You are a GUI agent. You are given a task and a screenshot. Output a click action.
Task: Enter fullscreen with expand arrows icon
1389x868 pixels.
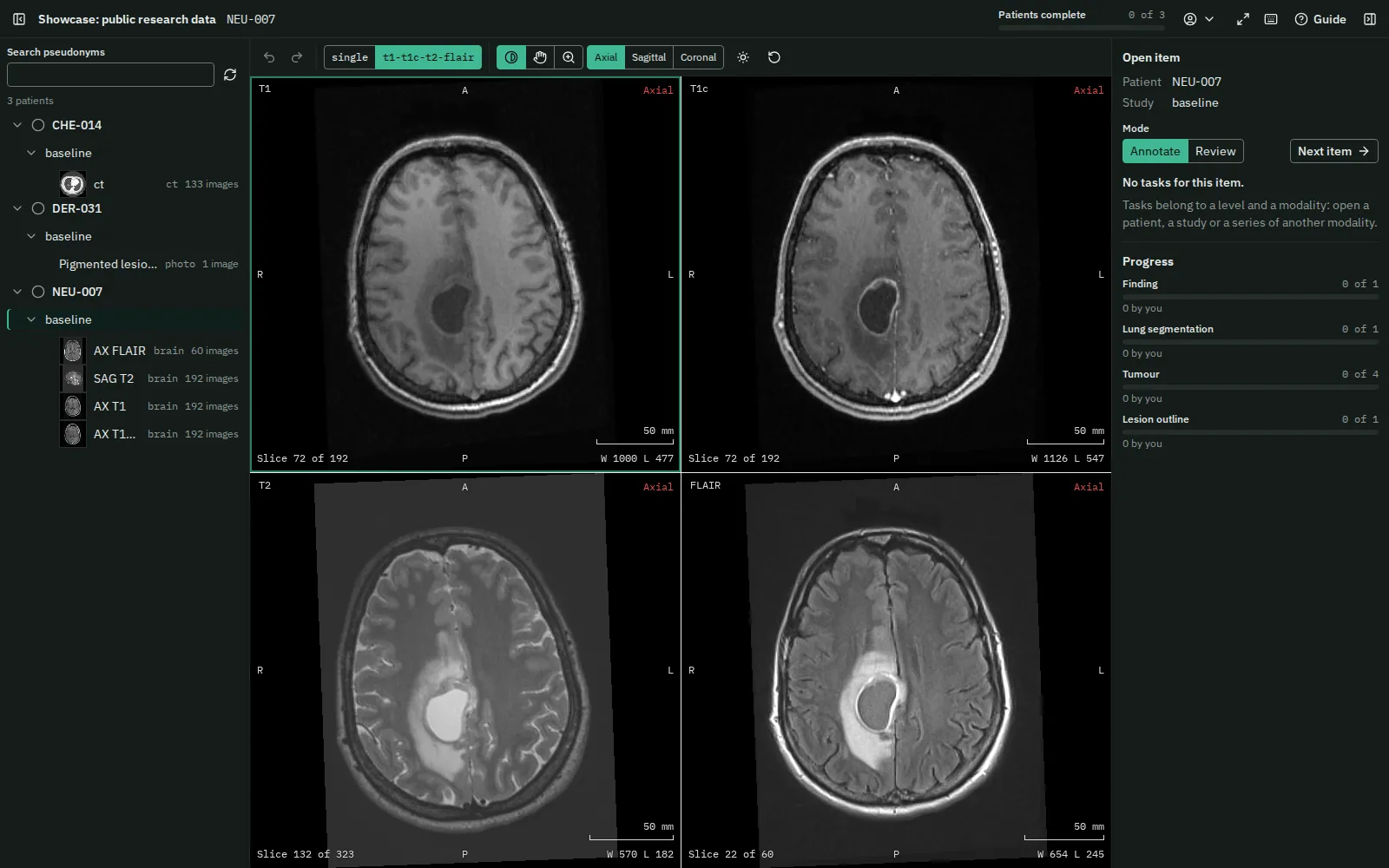tap(1243, 19)
